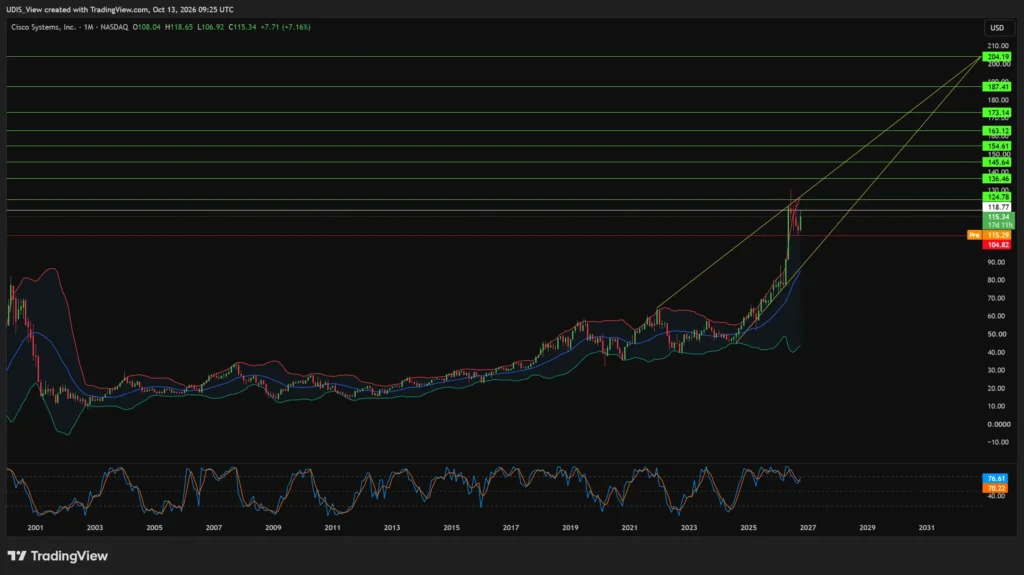The width and height of the screenshot is (1024, 575).
Task: Click the 2001 year on time axis
Action: click(35, 528)
